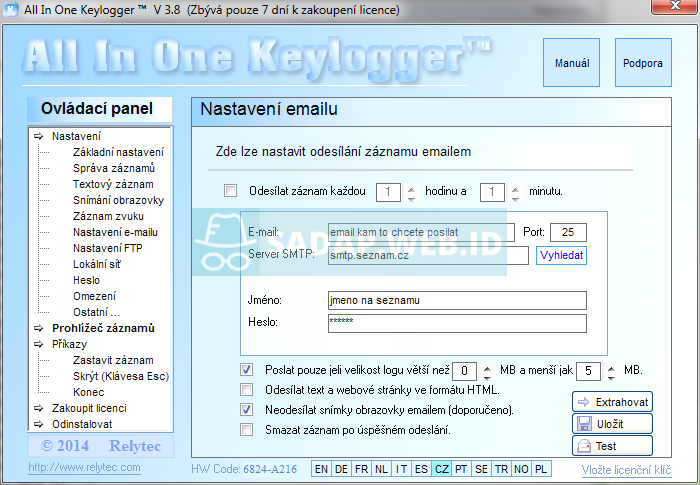Open Ostatní ... settings
This screenshot has height=485, width=700.
[96, 312]
